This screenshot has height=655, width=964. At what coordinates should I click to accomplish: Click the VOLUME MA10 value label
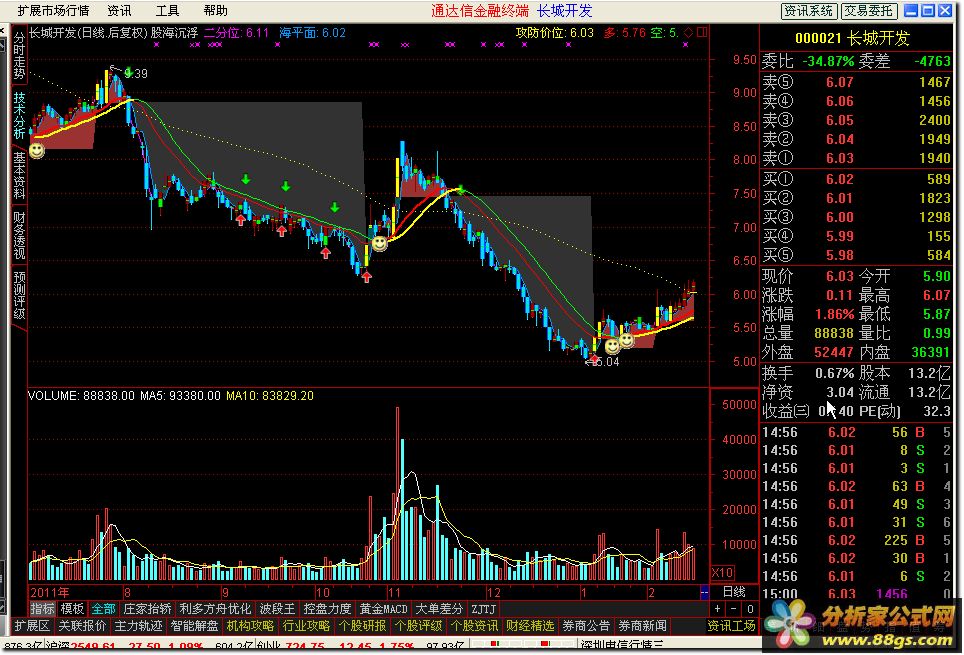(270, 395)
